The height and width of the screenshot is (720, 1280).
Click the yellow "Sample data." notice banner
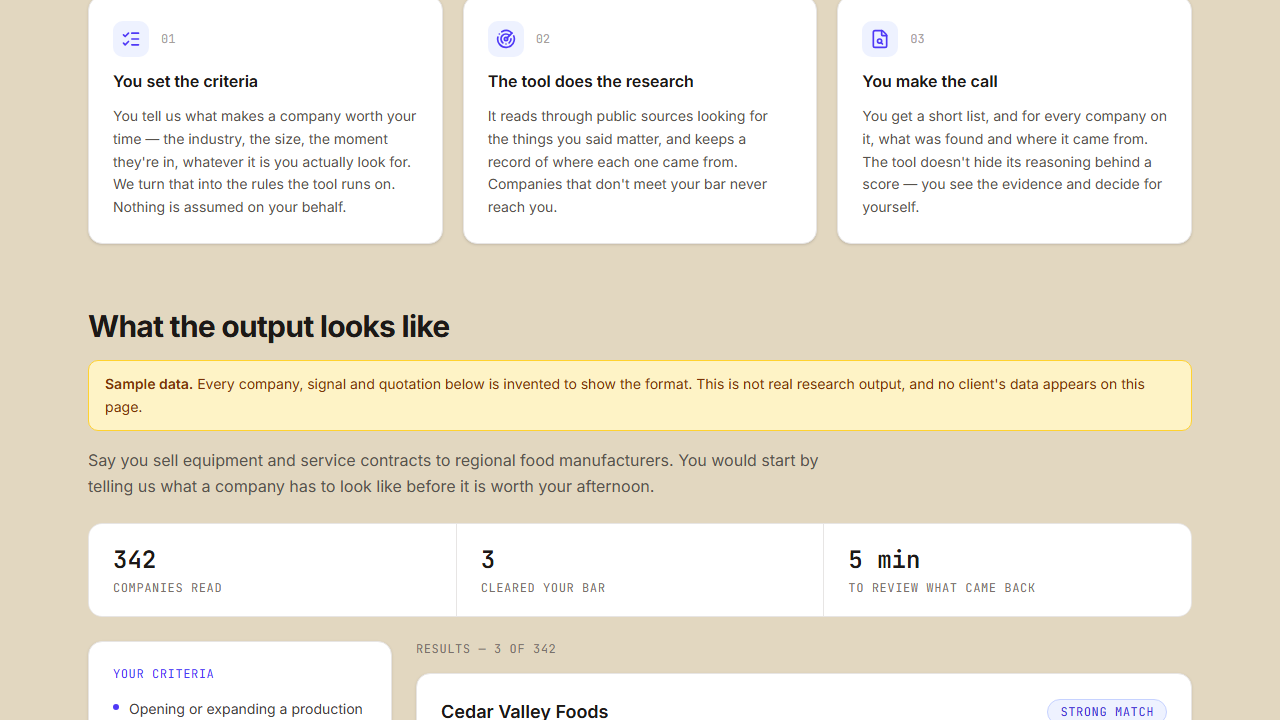click(640, 396)
